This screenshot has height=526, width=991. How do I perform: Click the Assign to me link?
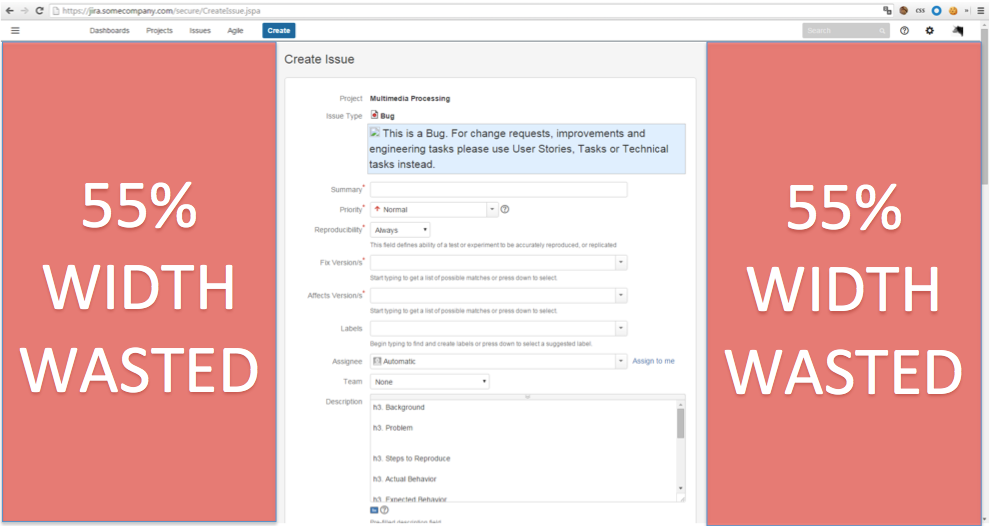[654, 361]
